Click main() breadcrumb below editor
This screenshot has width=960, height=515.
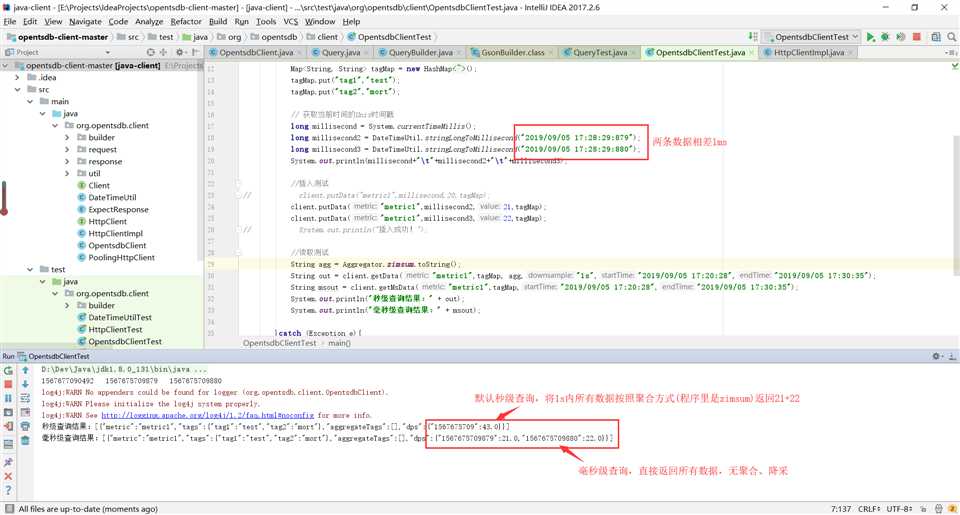(x=339, y=343)
